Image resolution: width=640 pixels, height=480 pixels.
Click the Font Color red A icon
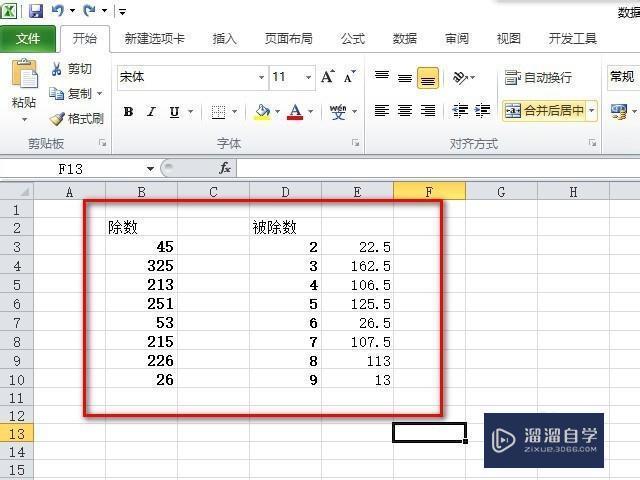point(295,111)
